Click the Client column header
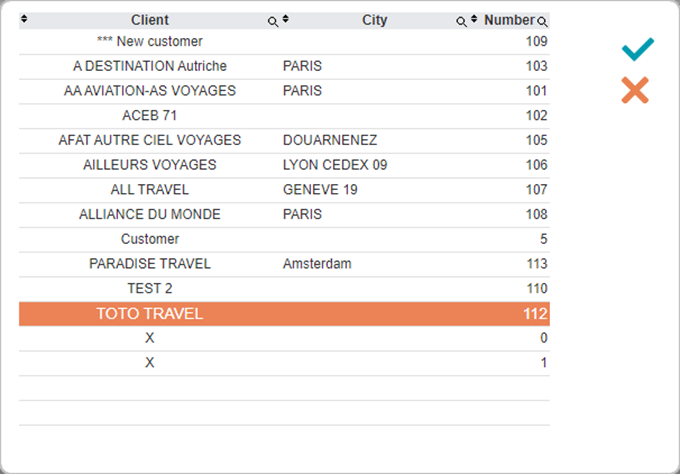Screen dimensions: 680x474 pos(150,20)
